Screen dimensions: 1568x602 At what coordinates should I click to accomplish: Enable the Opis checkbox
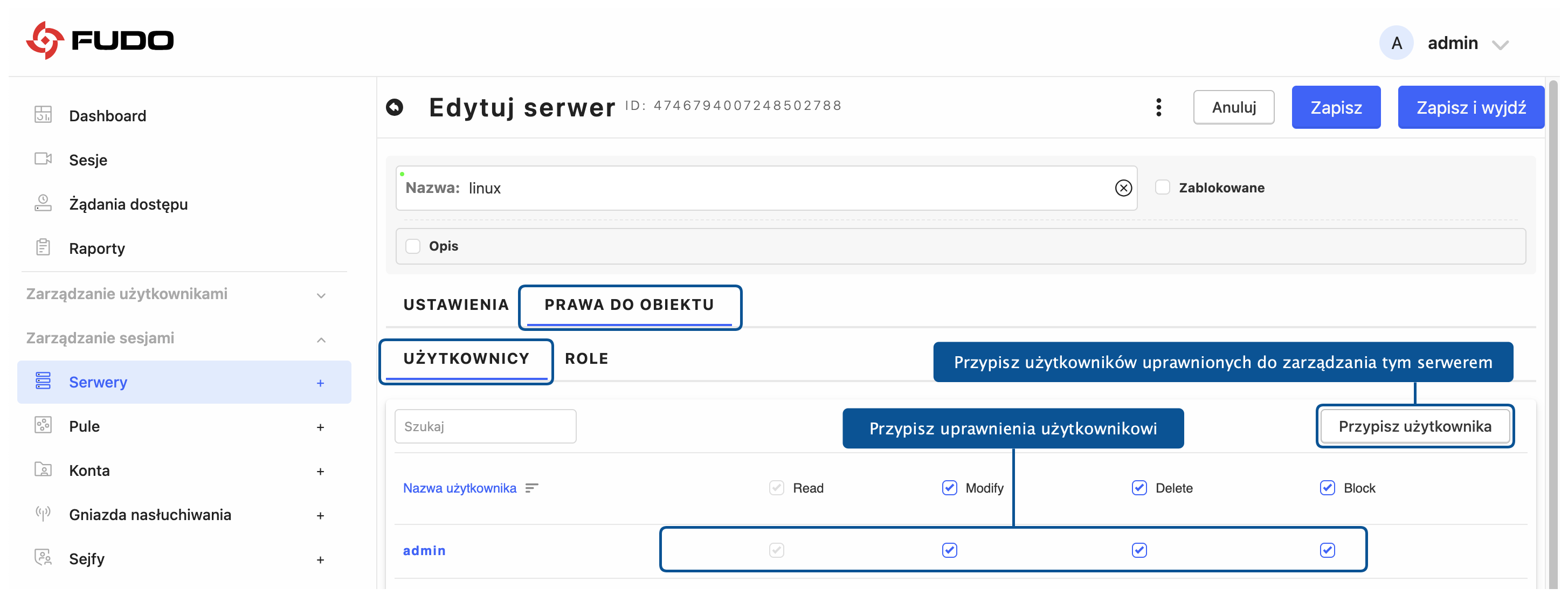413,246
